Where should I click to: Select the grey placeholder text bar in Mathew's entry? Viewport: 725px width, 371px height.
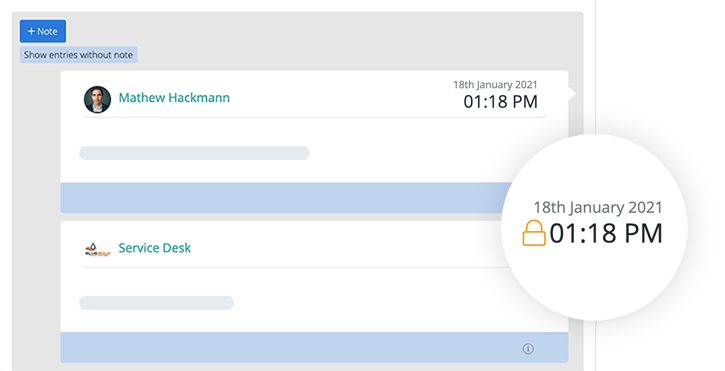(194, 153)
